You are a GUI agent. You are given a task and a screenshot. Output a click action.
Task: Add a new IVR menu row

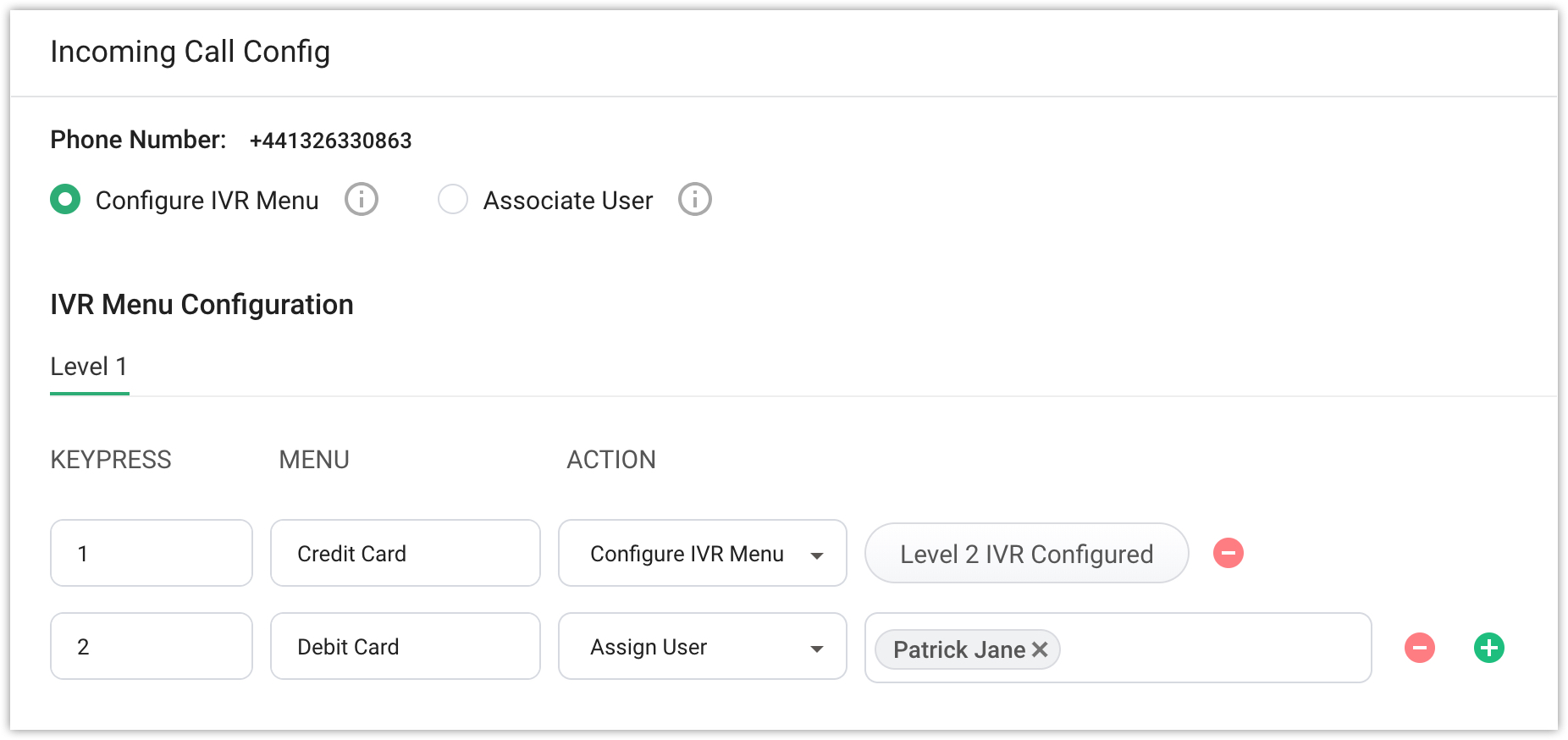click(x=1489, y=648)
